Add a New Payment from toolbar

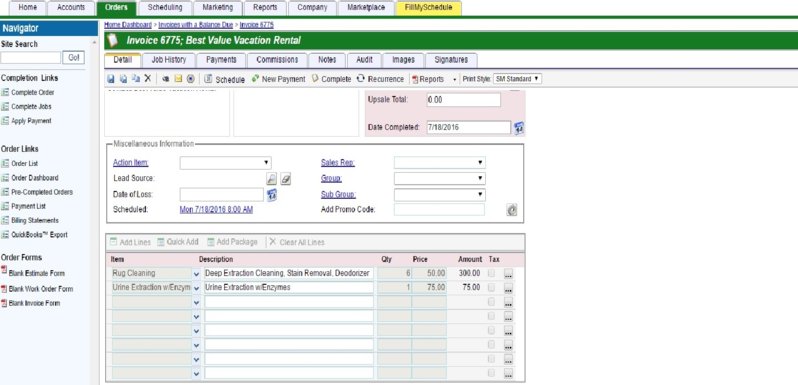click(x=278, y=79)
